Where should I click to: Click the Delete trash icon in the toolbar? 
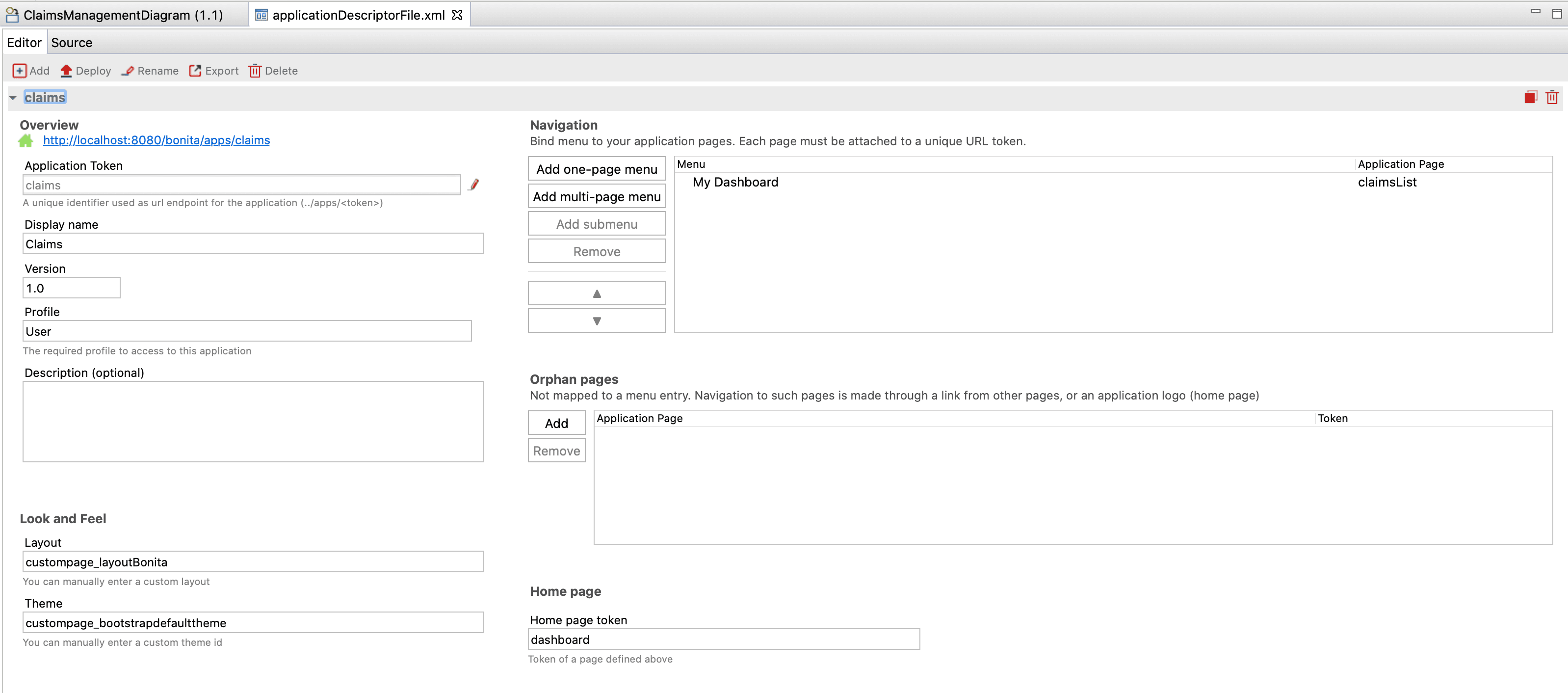255,71
